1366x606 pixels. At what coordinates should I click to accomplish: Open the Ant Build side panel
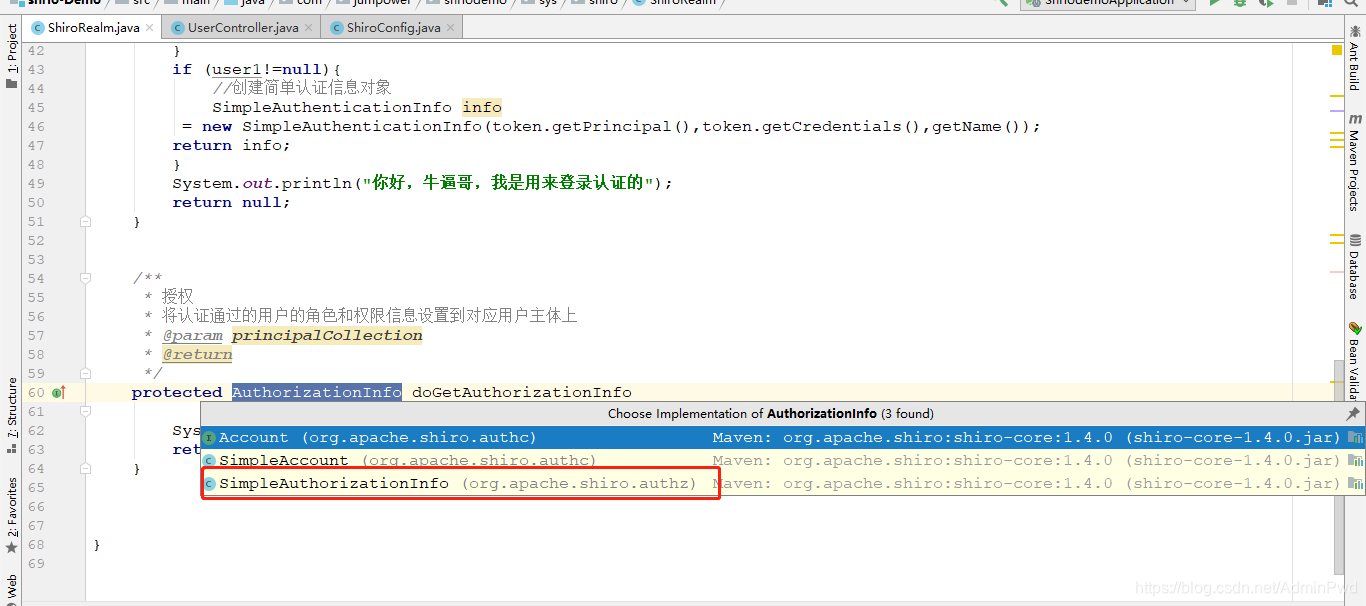(x=1355, y=58)
